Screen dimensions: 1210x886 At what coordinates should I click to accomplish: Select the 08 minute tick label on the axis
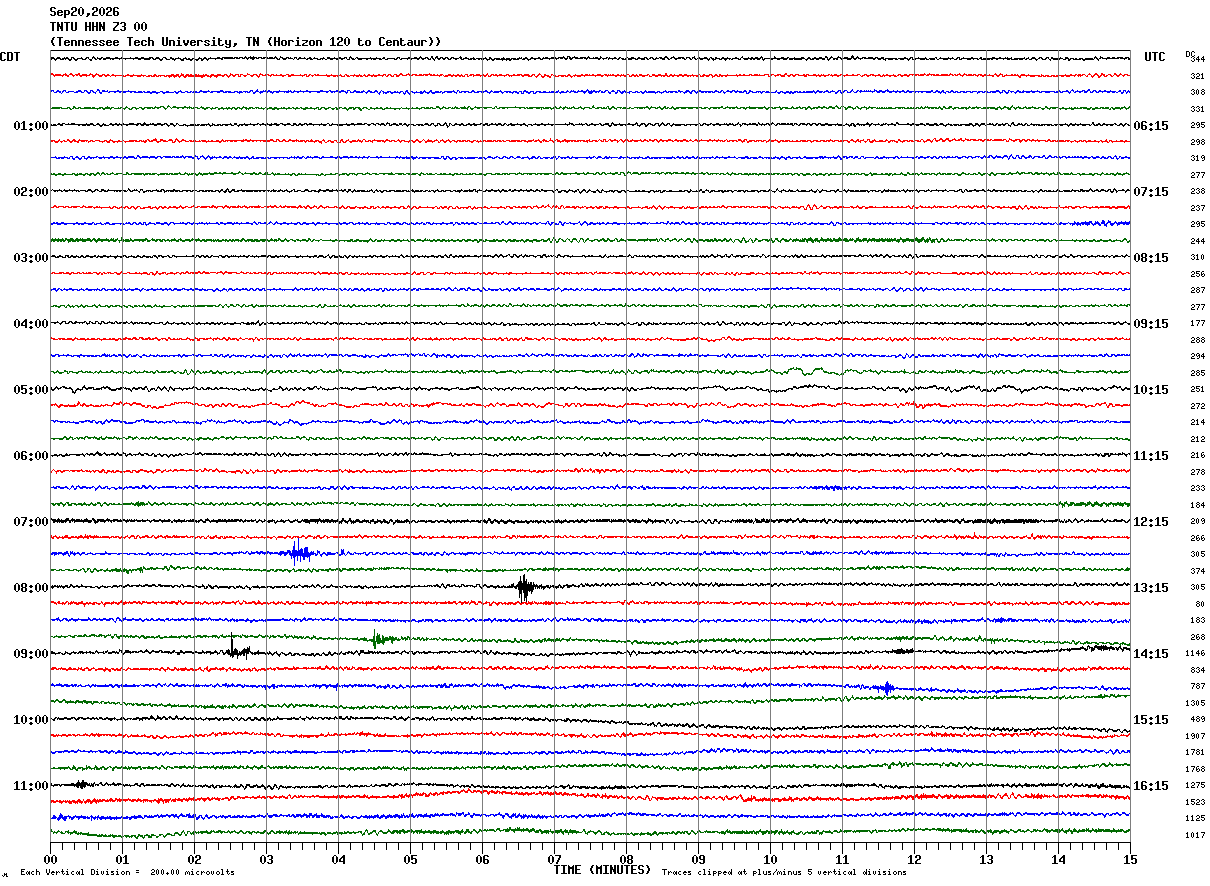point(626,860)
